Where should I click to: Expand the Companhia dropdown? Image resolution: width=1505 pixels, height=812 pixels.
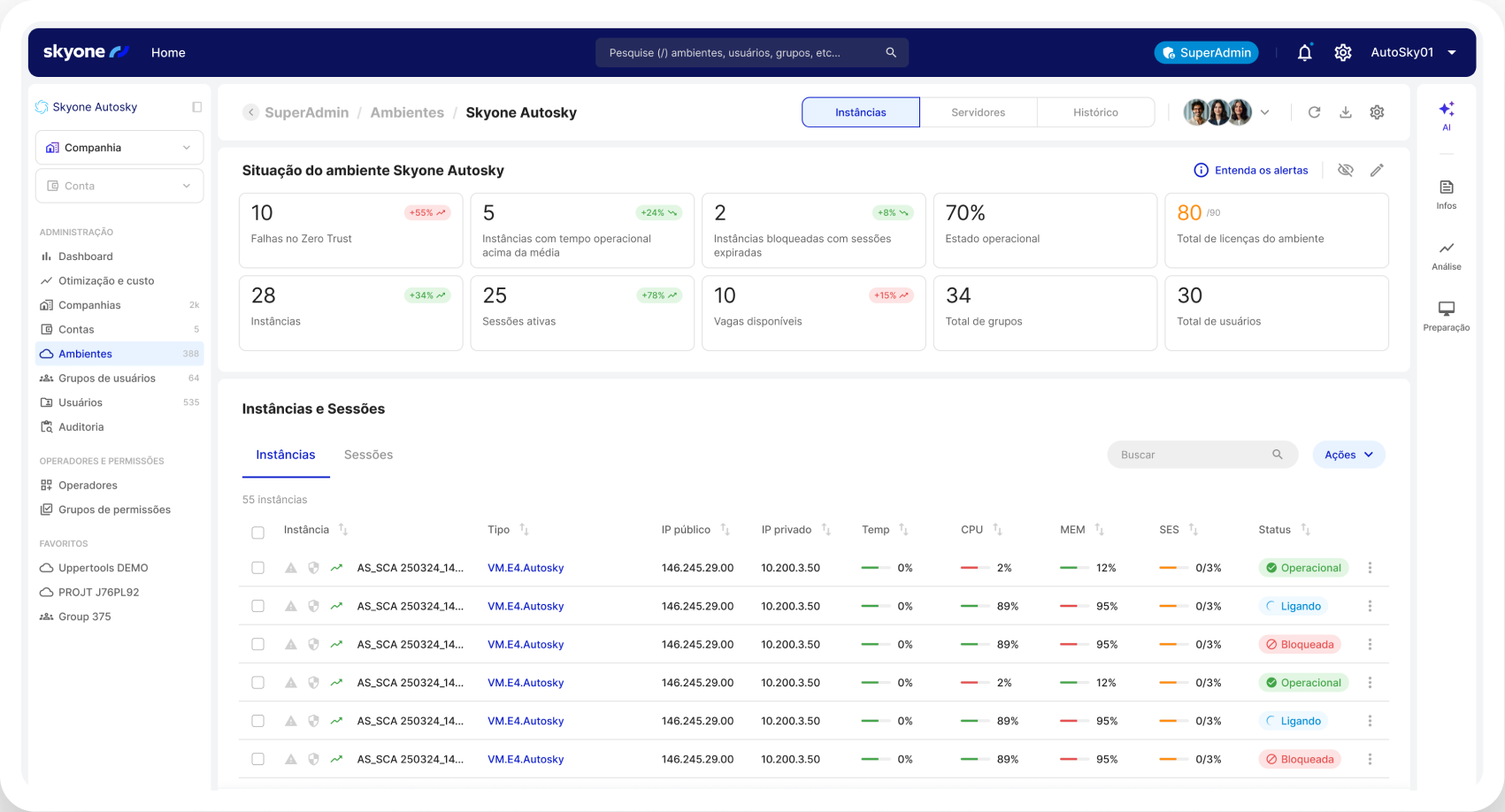[x=119, y=148]
